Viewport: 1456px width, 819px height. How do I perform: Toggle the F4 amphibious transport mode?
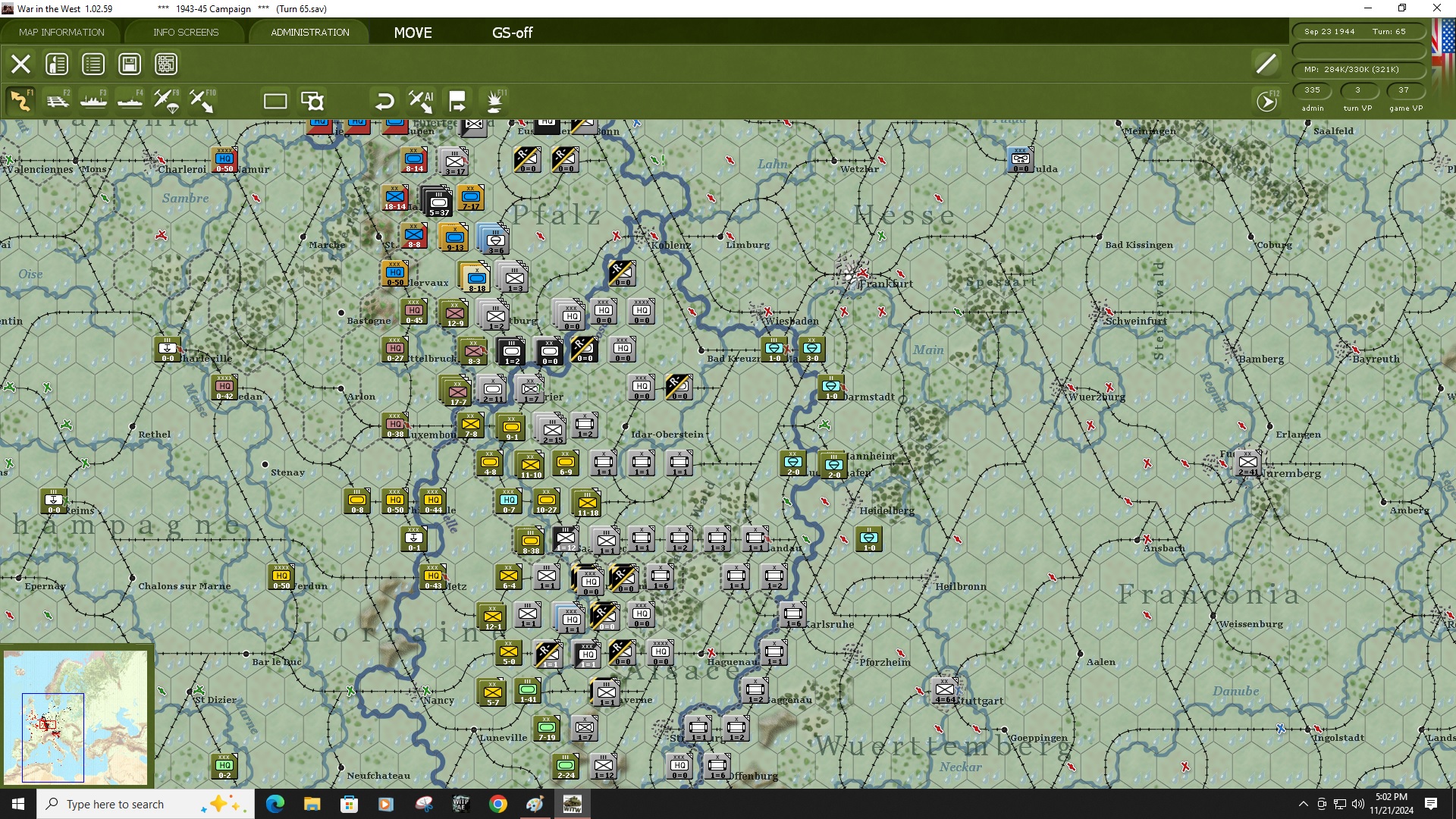point(130,101)
